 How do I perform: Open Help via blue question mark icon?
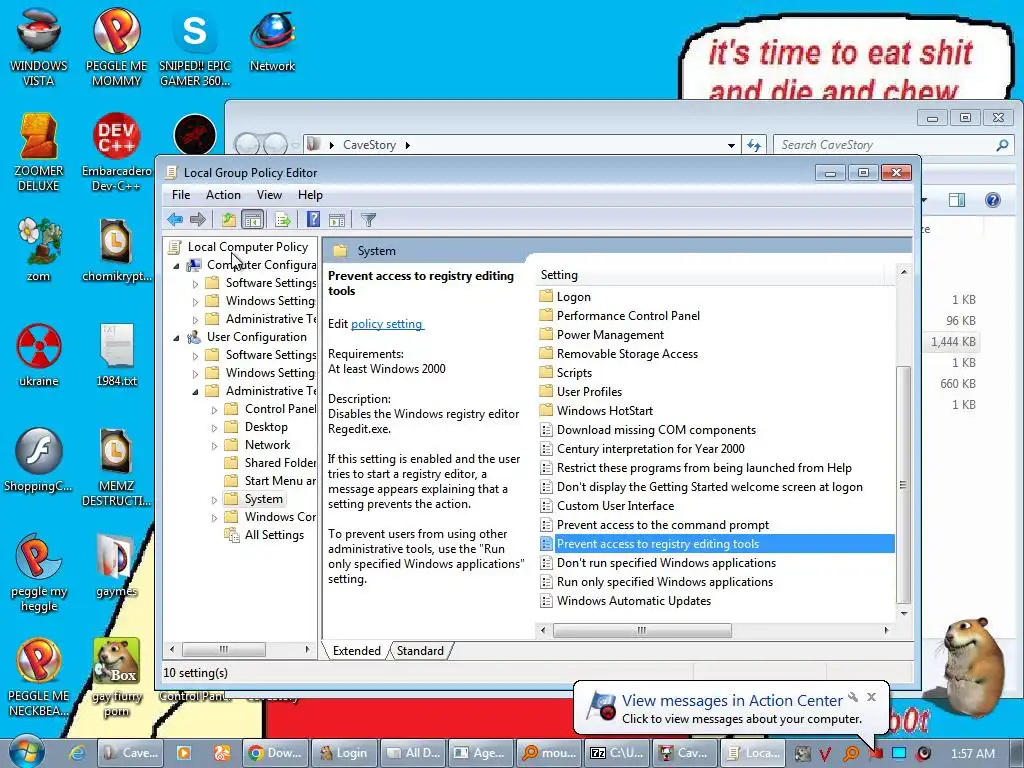click(x=313, y=219)
